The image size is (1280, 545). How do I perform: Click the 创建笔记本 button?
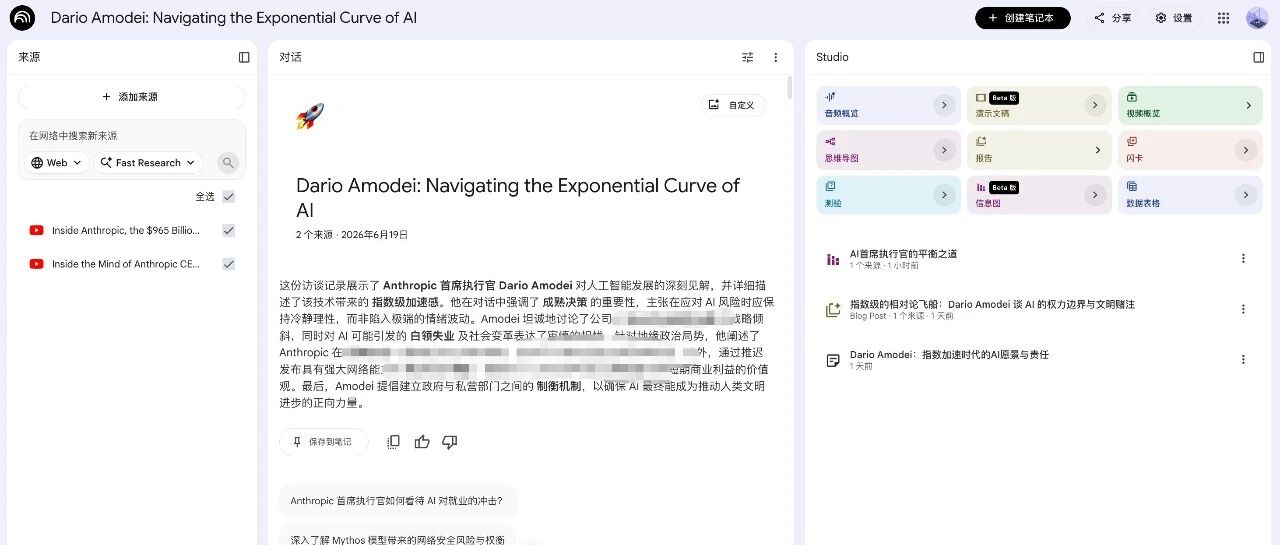point(1022,18)
